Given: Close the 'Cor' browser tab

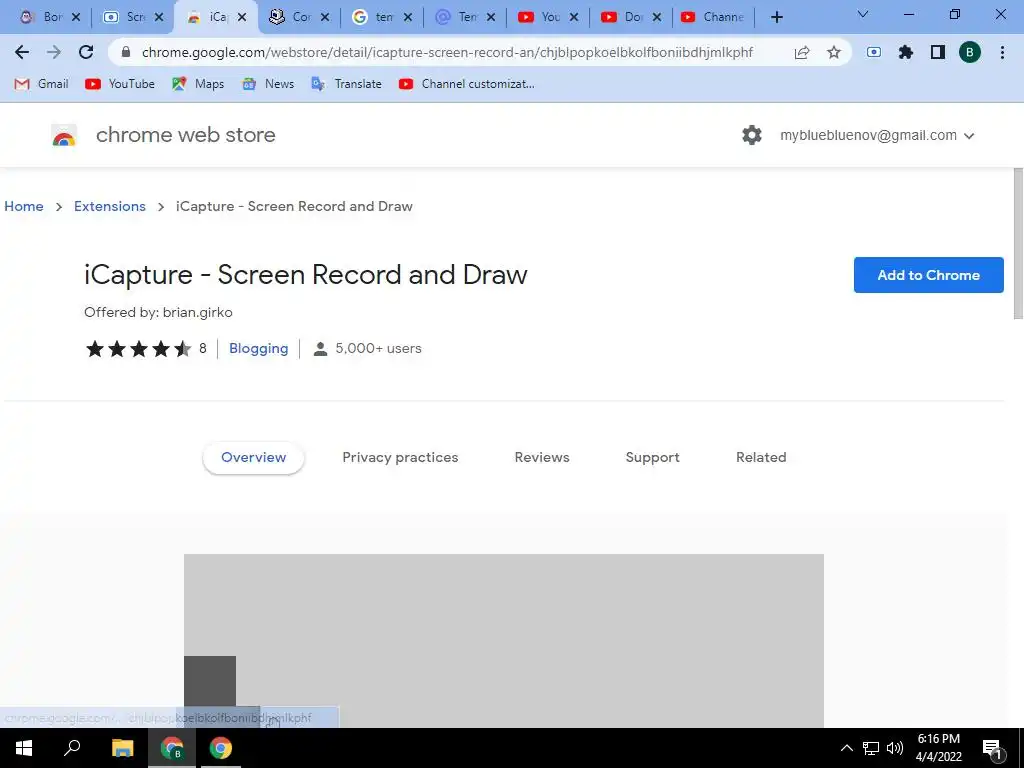Looking at the screenshot, I should [325, 17].
